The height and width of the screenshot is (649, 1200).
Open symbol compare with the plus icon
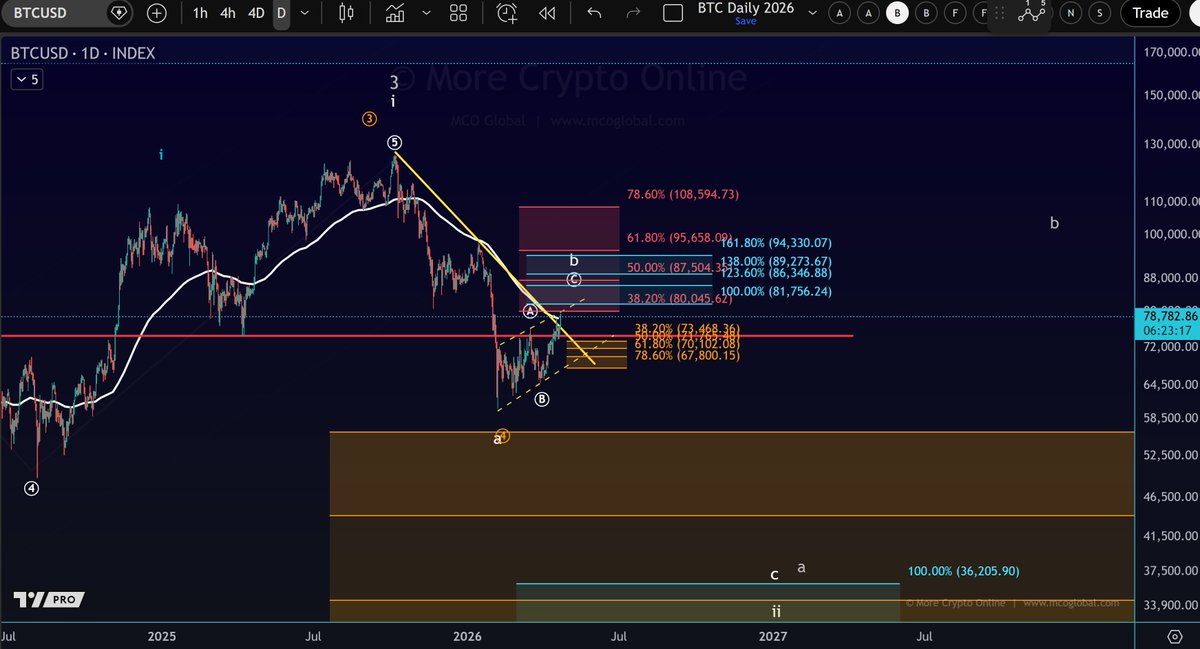pos(156,13)
